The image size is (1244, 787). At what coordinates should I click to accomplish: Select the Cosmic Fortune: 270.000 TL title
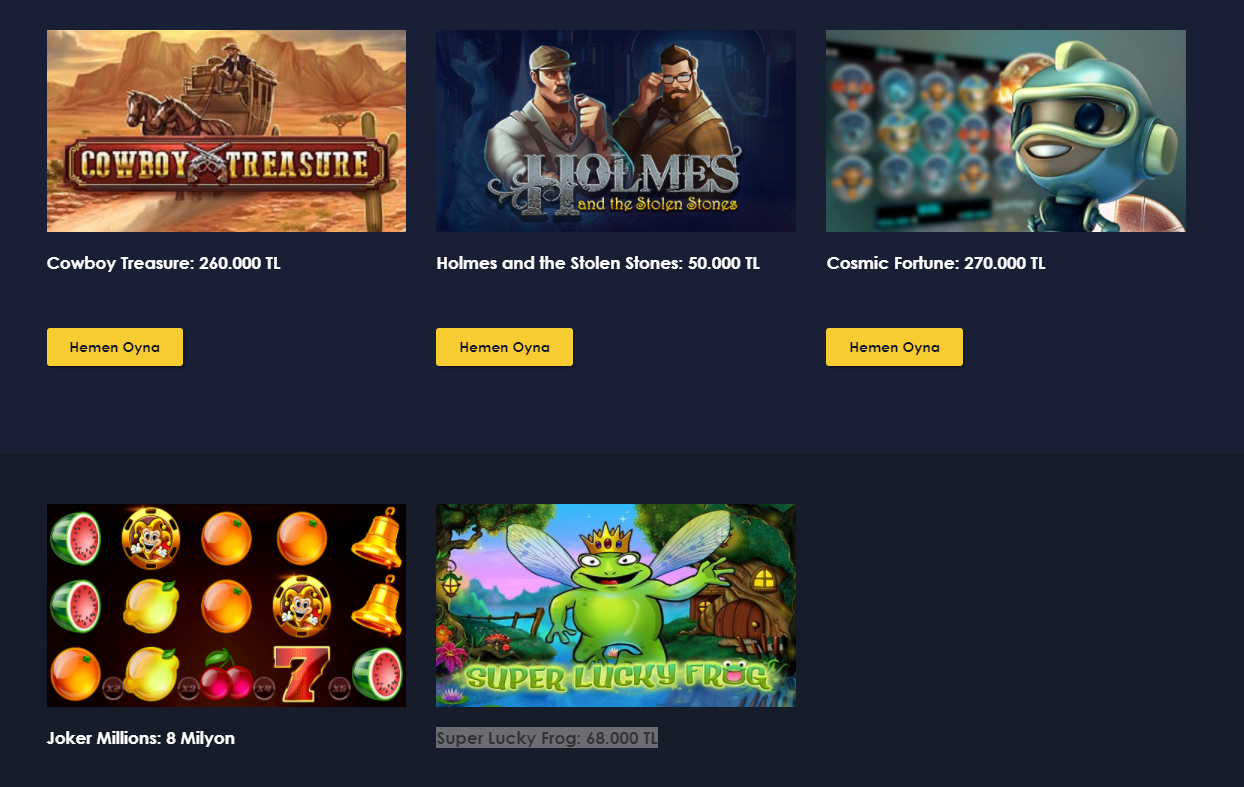click(x=936, y=263)
